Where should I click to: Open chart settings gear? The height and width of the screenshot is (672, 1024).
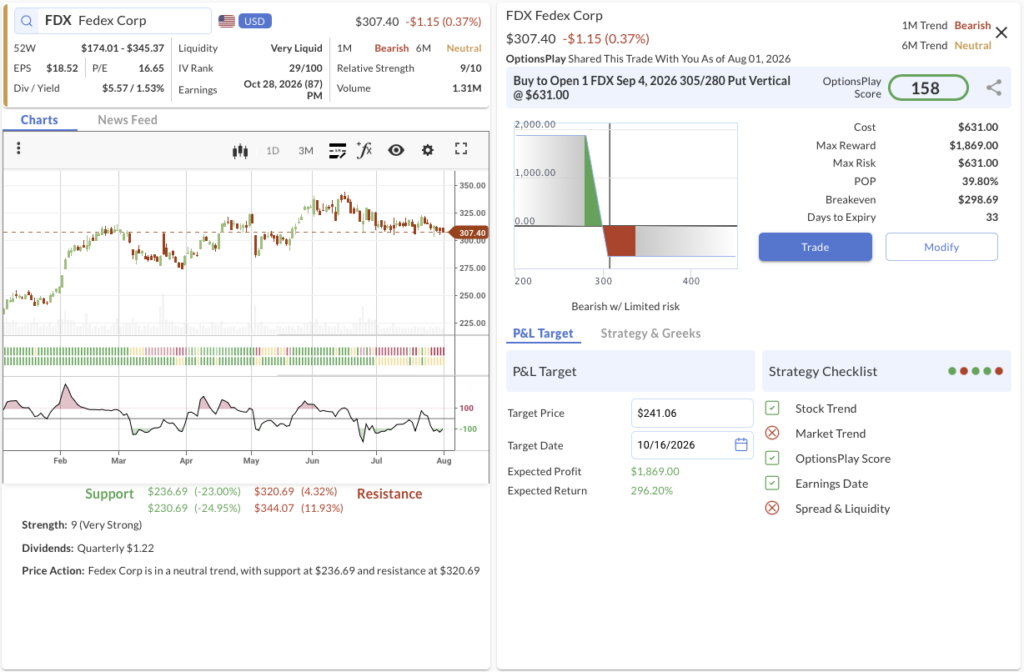(x=428, y=150)
